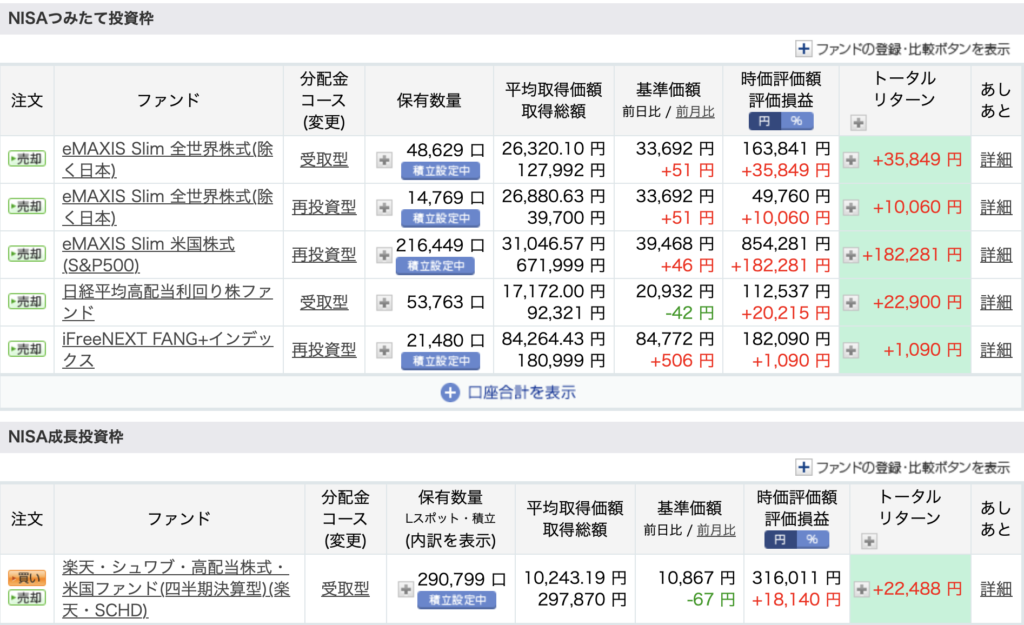
Task: Expand plus icon under トータルリターン header in つみたて table
Action: coord(858,123)
